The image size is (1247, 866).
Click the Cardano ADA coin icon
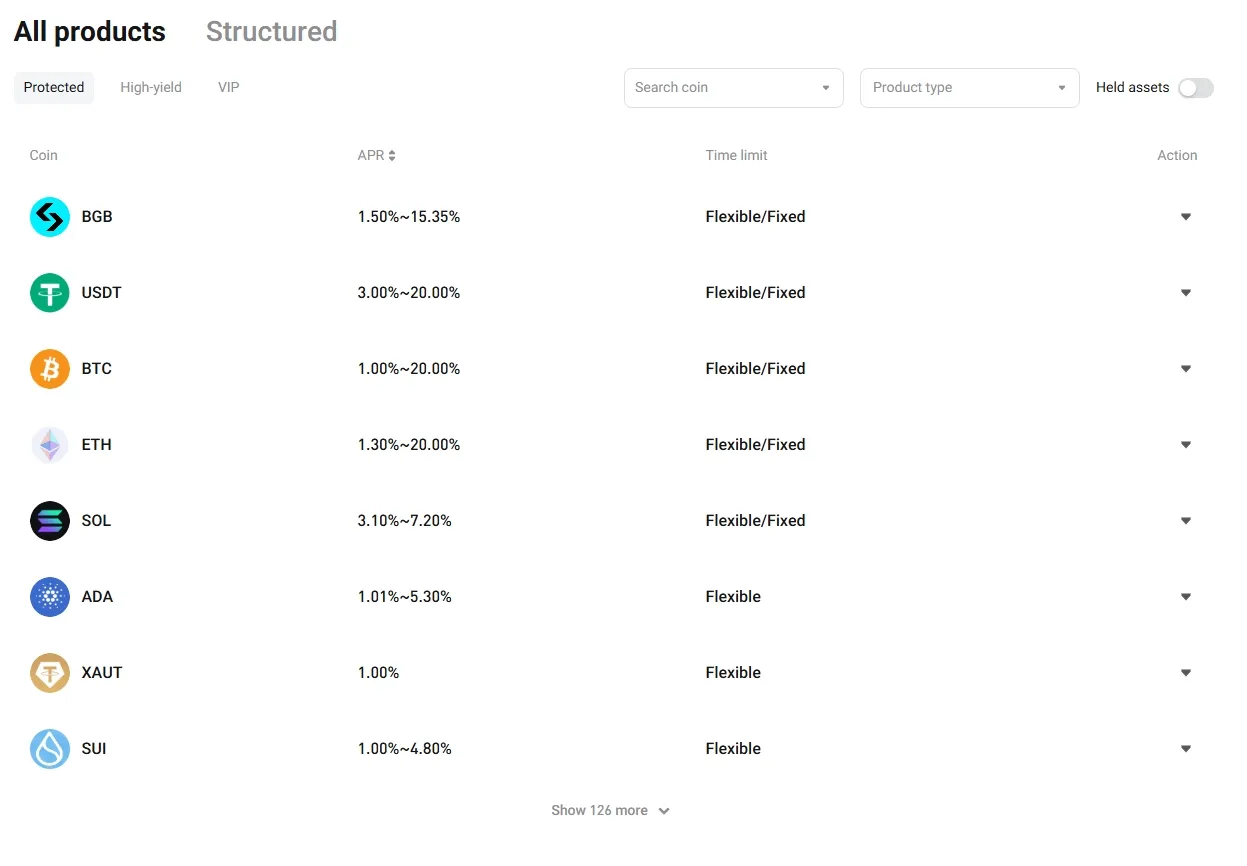point(50,597)
